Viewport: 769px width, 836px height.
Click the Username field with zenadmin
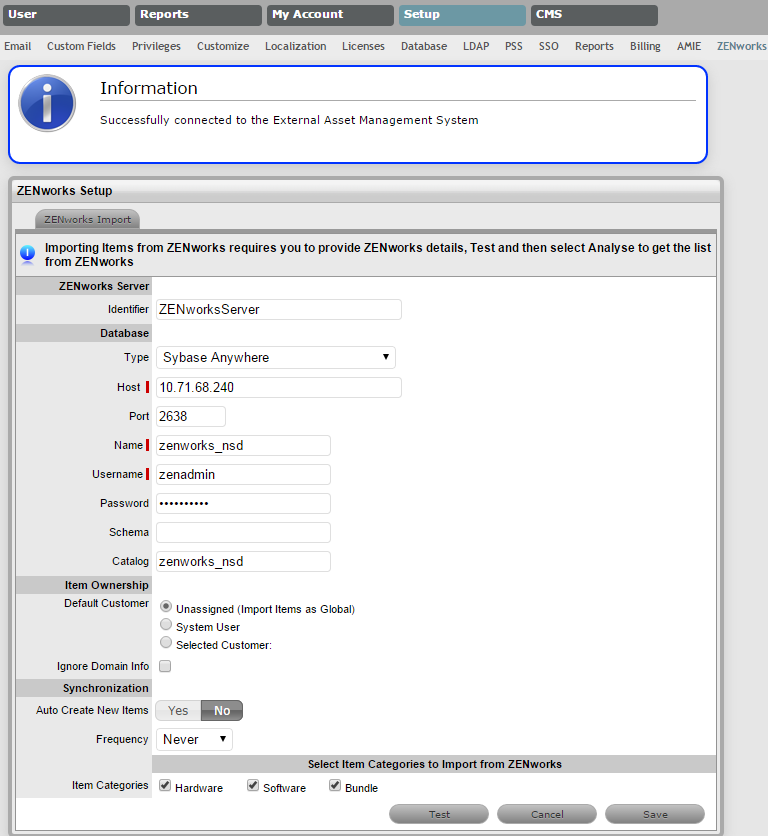(243, 475)
